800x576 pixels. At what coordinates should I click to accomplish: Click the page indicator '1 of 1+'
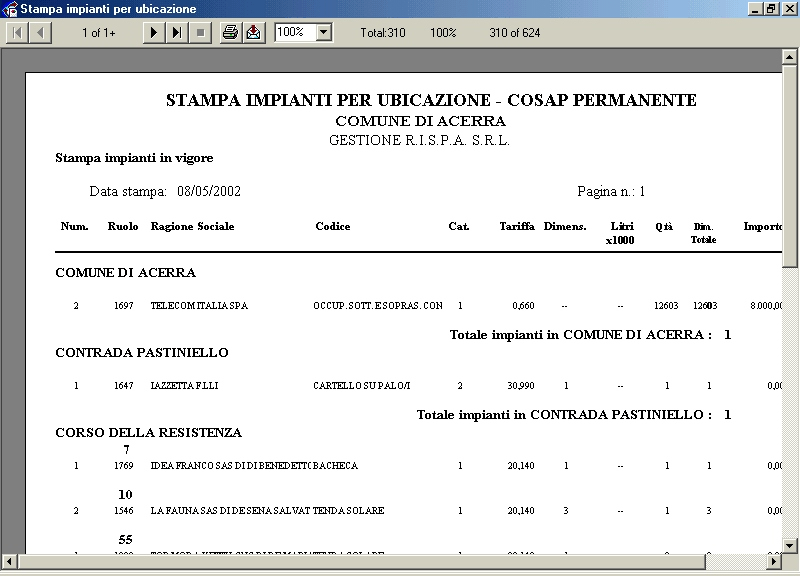pyautogui.click(x=99, y=33)
